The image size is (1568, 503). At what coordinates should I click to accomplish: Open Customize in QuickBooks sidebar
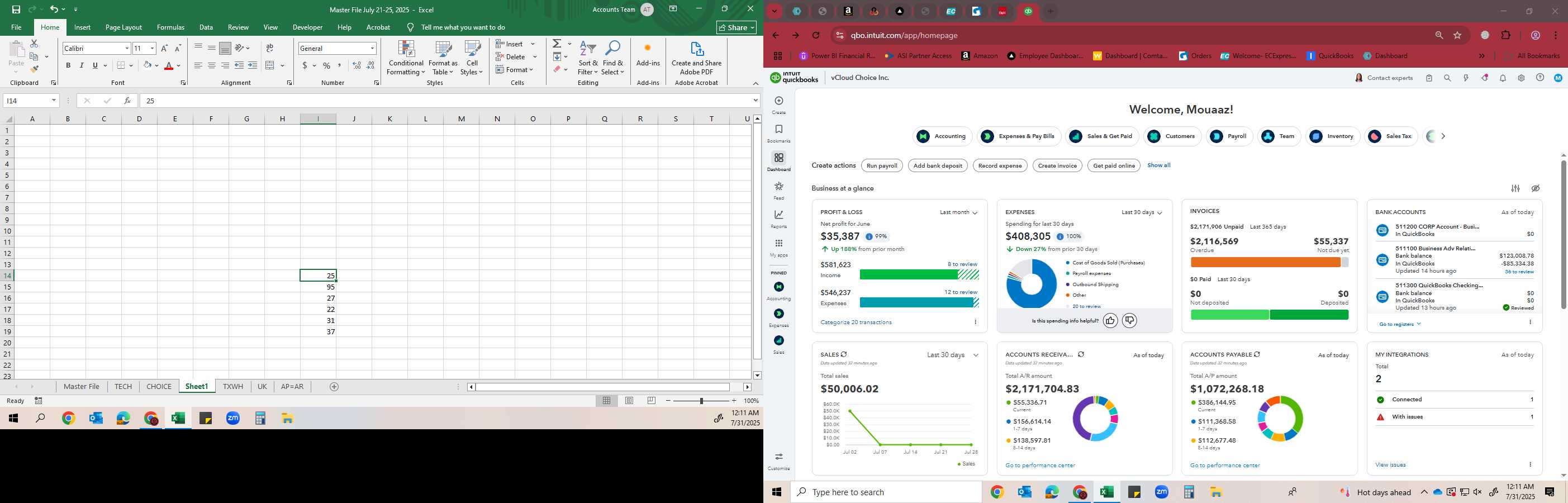[x=778, y=462]
